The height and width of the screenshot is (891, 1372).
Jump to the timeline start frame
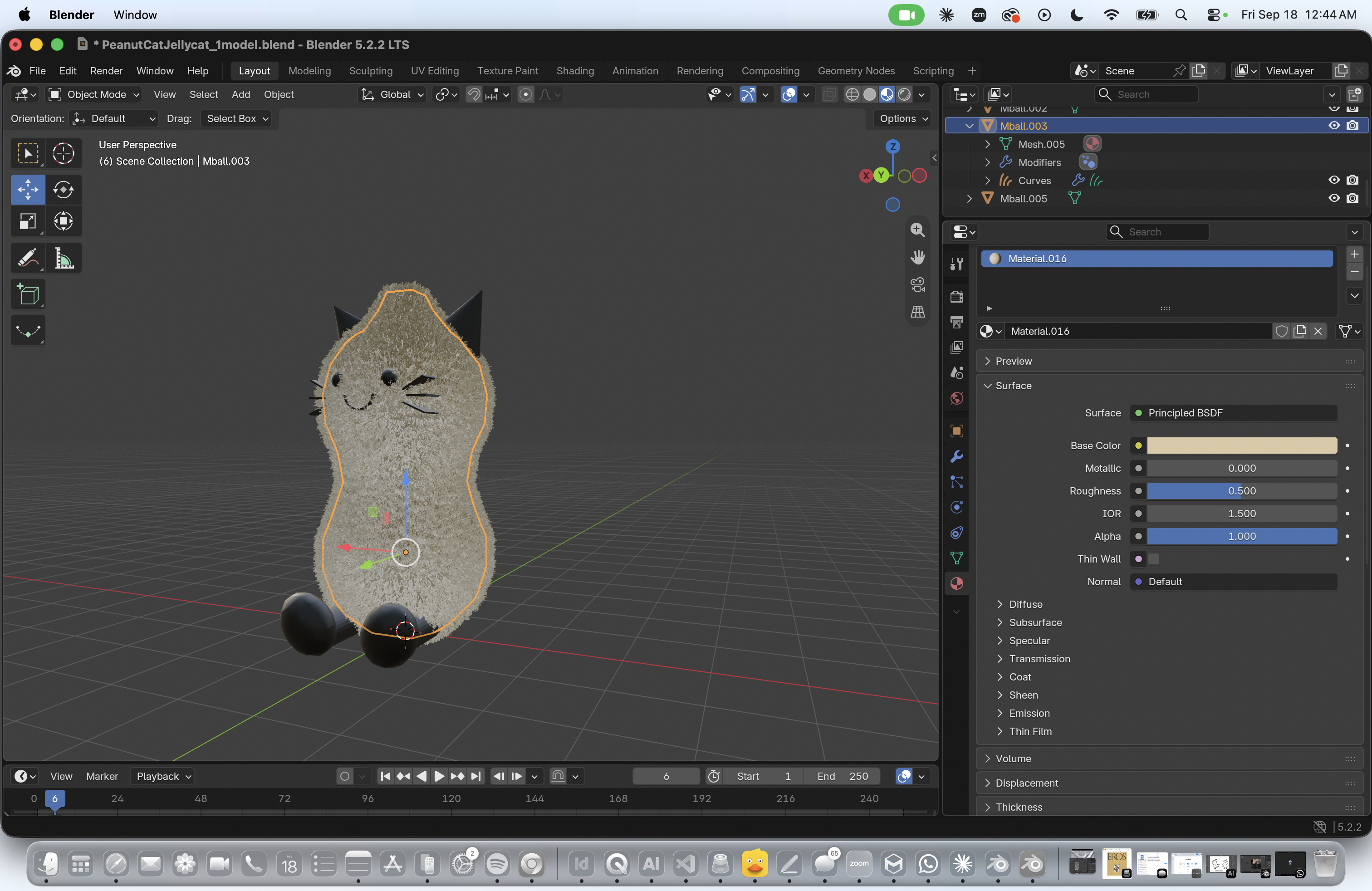(x=385, y=776)
